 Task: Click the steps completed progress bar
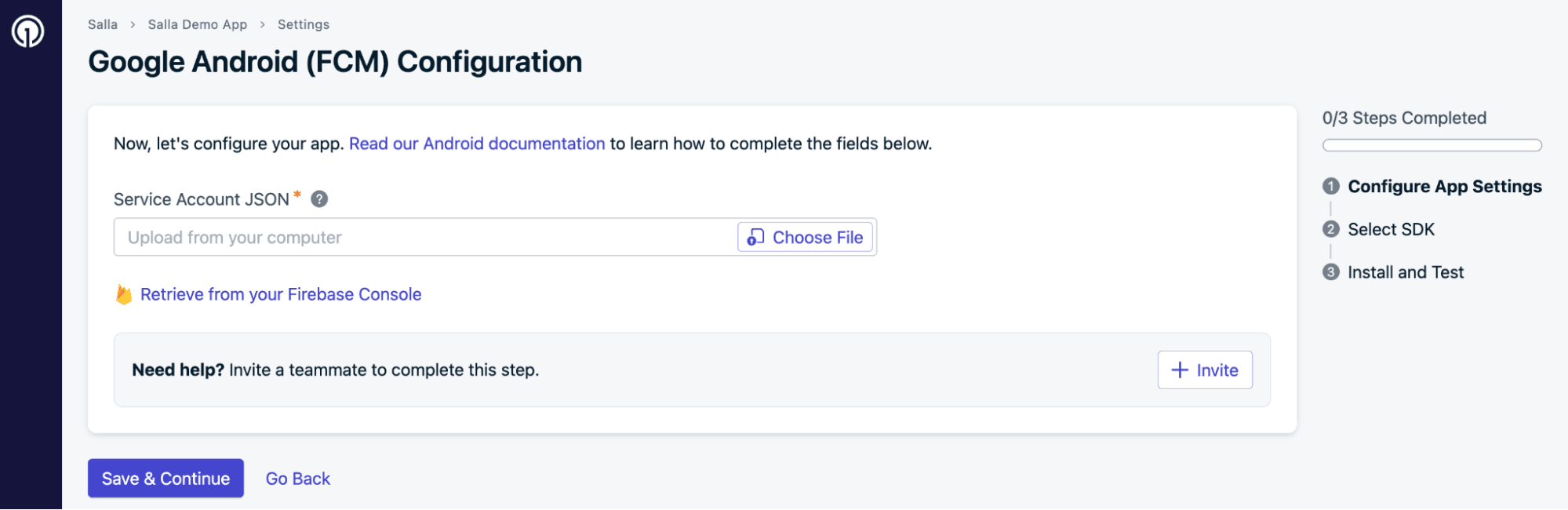pos(1432,145)
